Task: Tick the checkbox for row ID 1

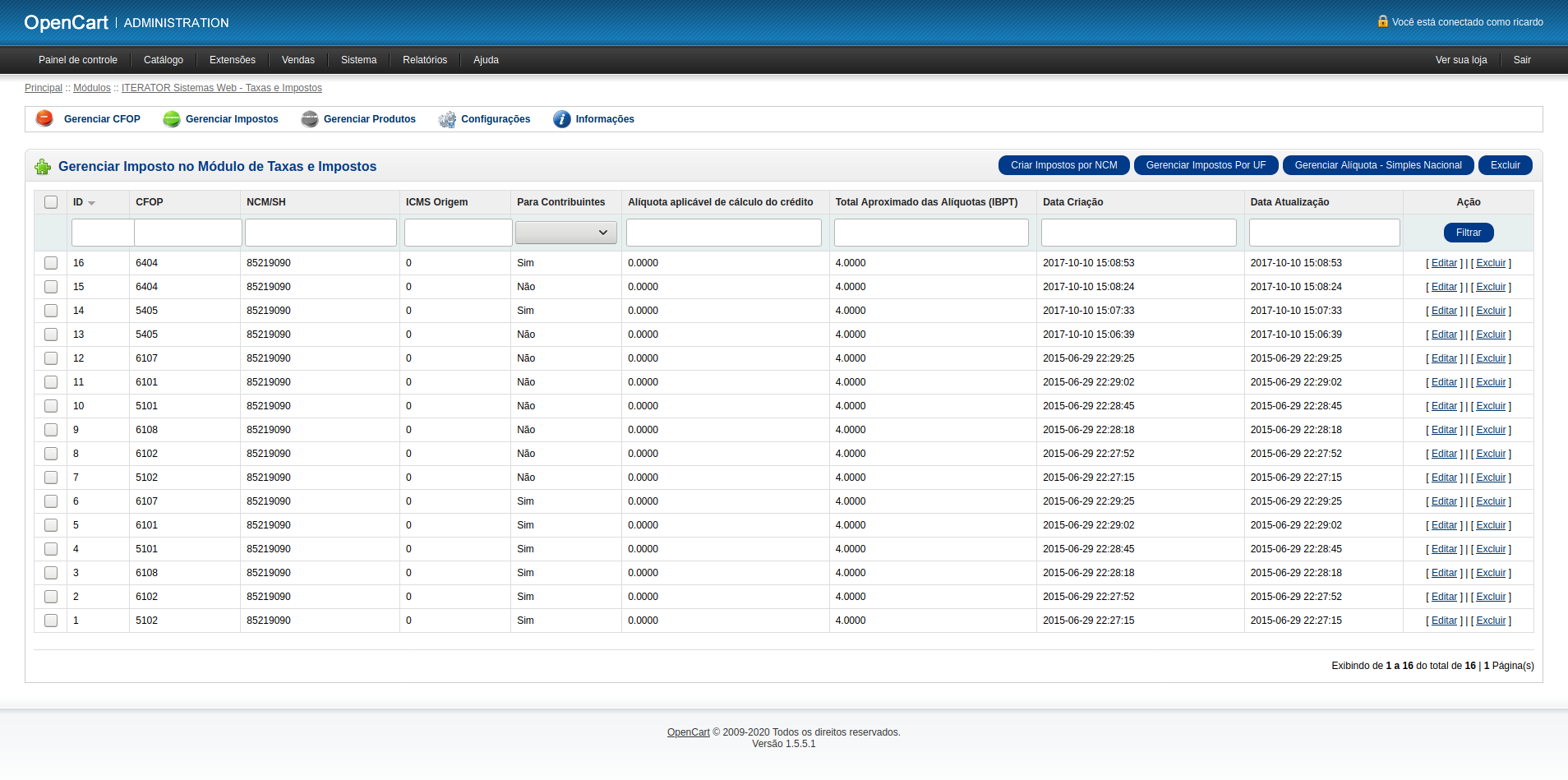Action: click(x=51, y=621)
